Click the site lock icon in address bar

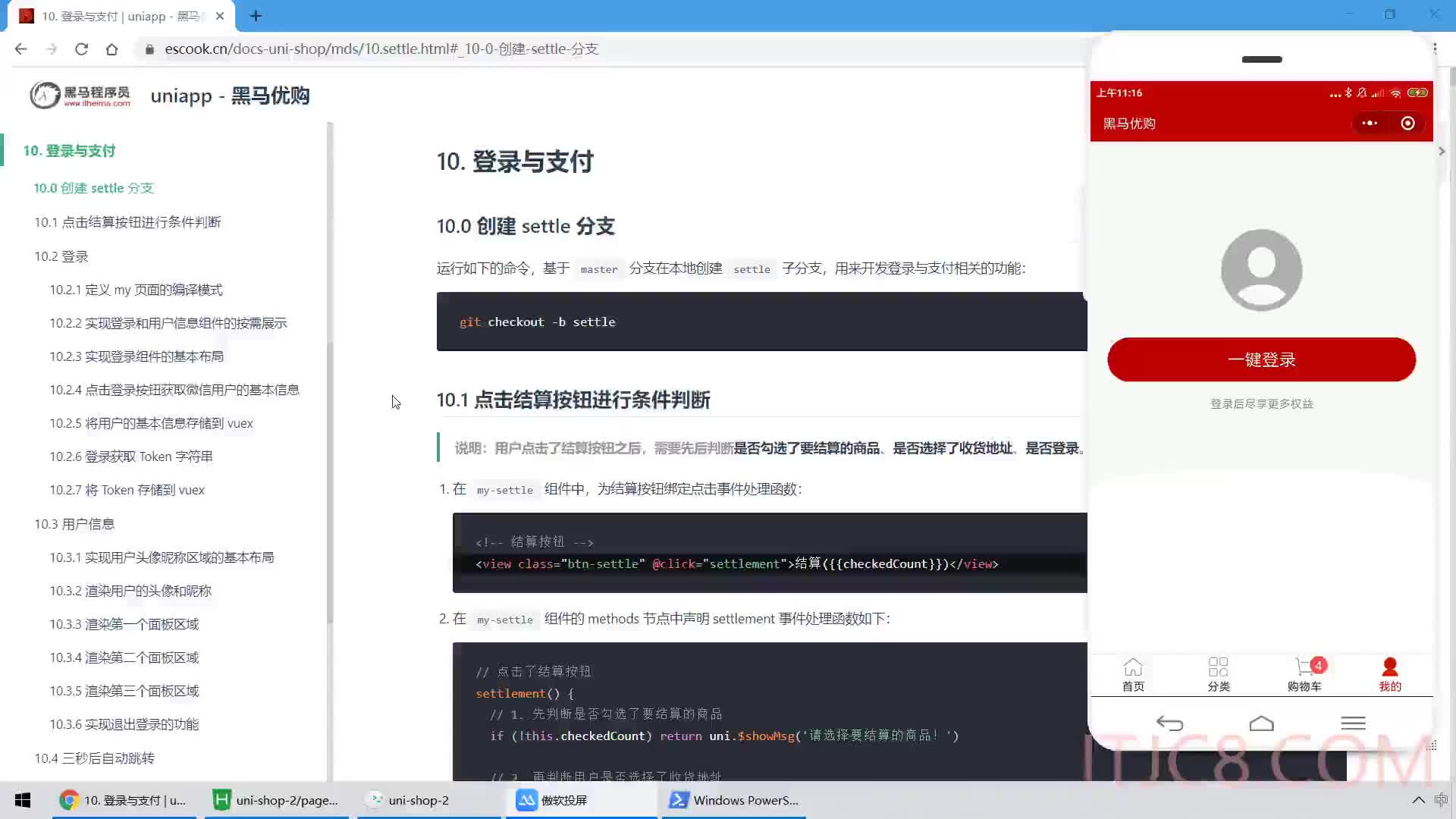tap(149, 49)
